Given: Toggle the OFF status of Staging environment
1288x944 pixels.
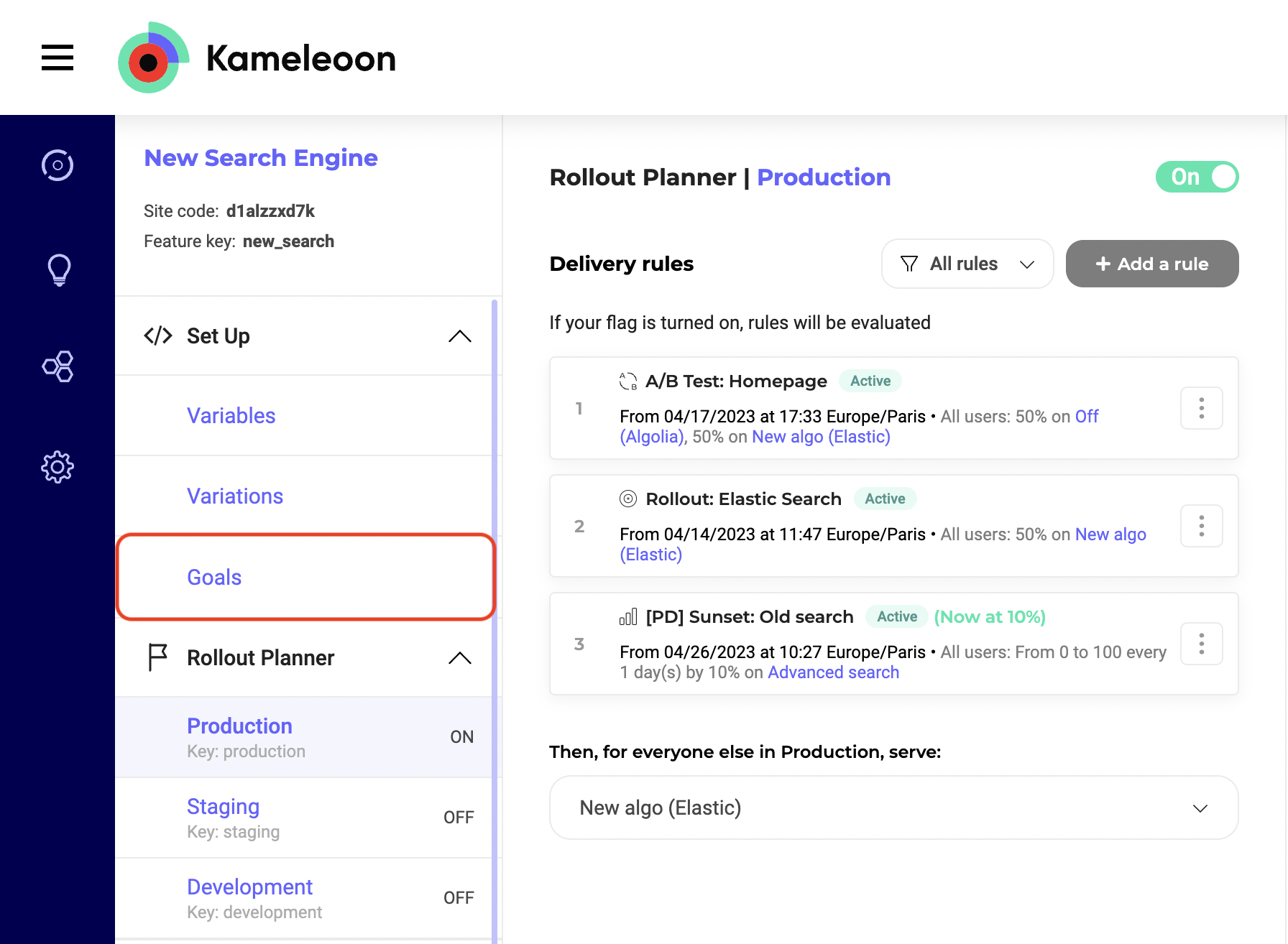Looking at the screenshot, I should click(x=459, y=818).
